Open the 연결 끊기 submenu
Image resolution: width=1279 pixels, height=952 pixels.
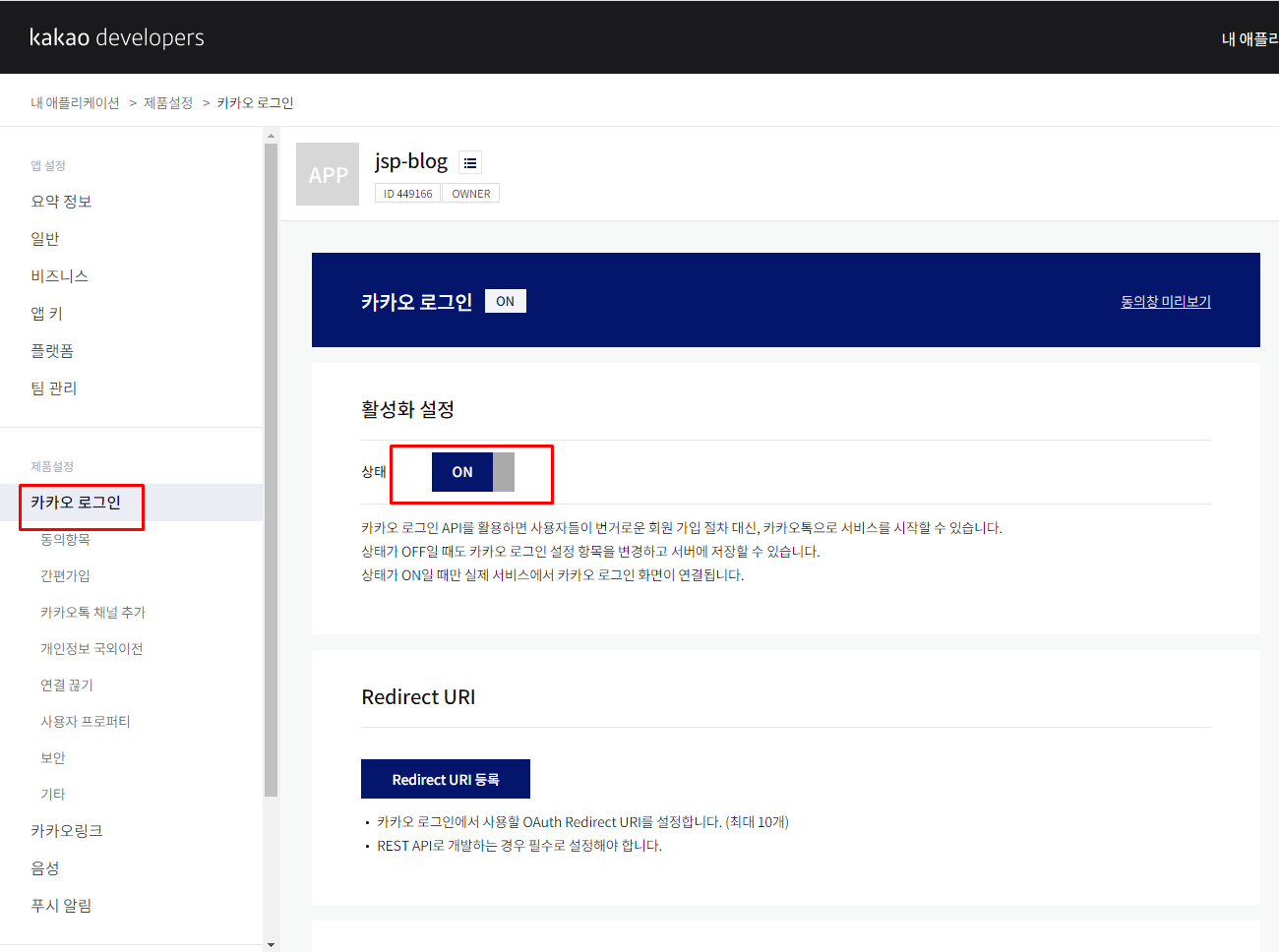tap(67, 684)
